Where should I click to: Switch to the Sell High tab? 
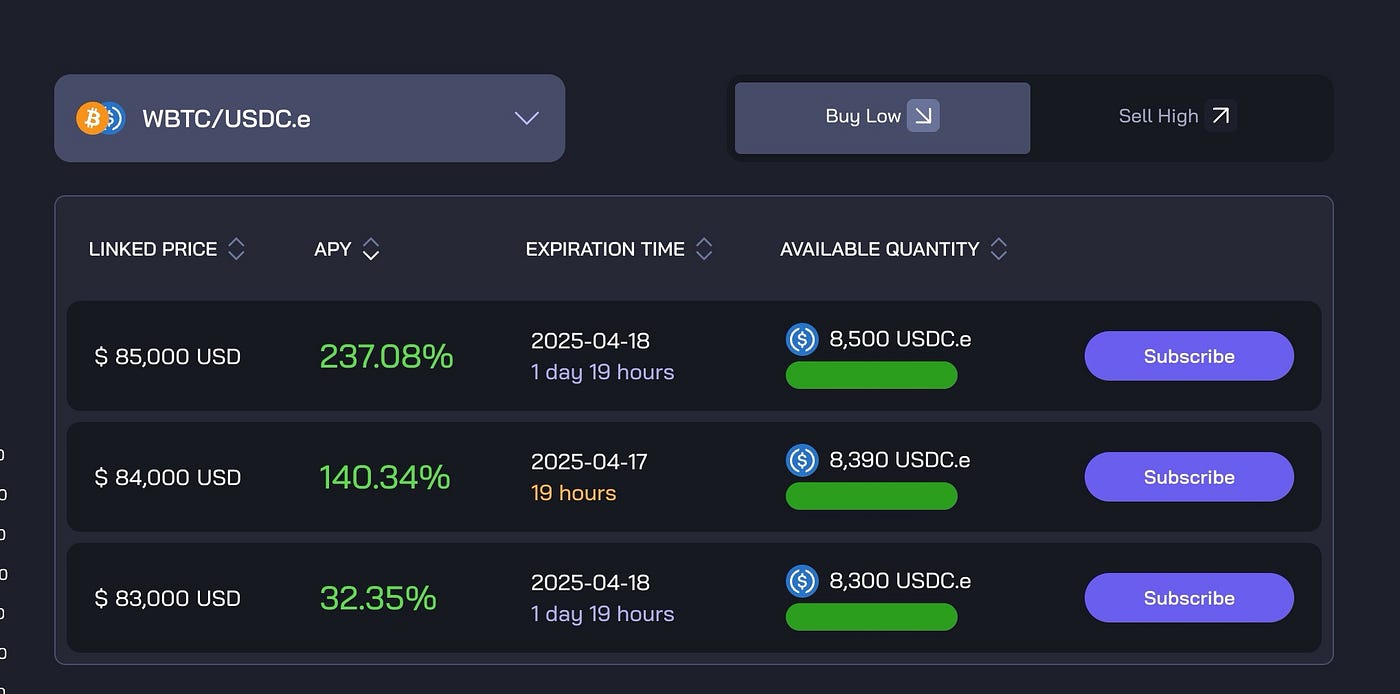click(x=1178, y=118)
